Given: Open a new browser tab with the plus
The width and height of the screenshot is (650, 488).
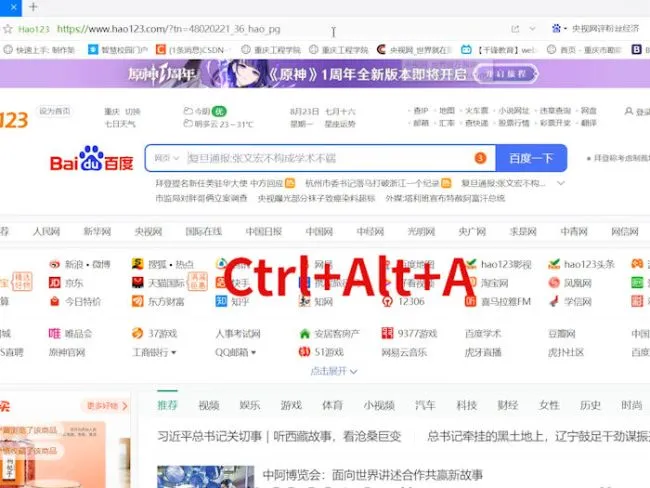Looking at the screenshot, I should coord(33,7).
